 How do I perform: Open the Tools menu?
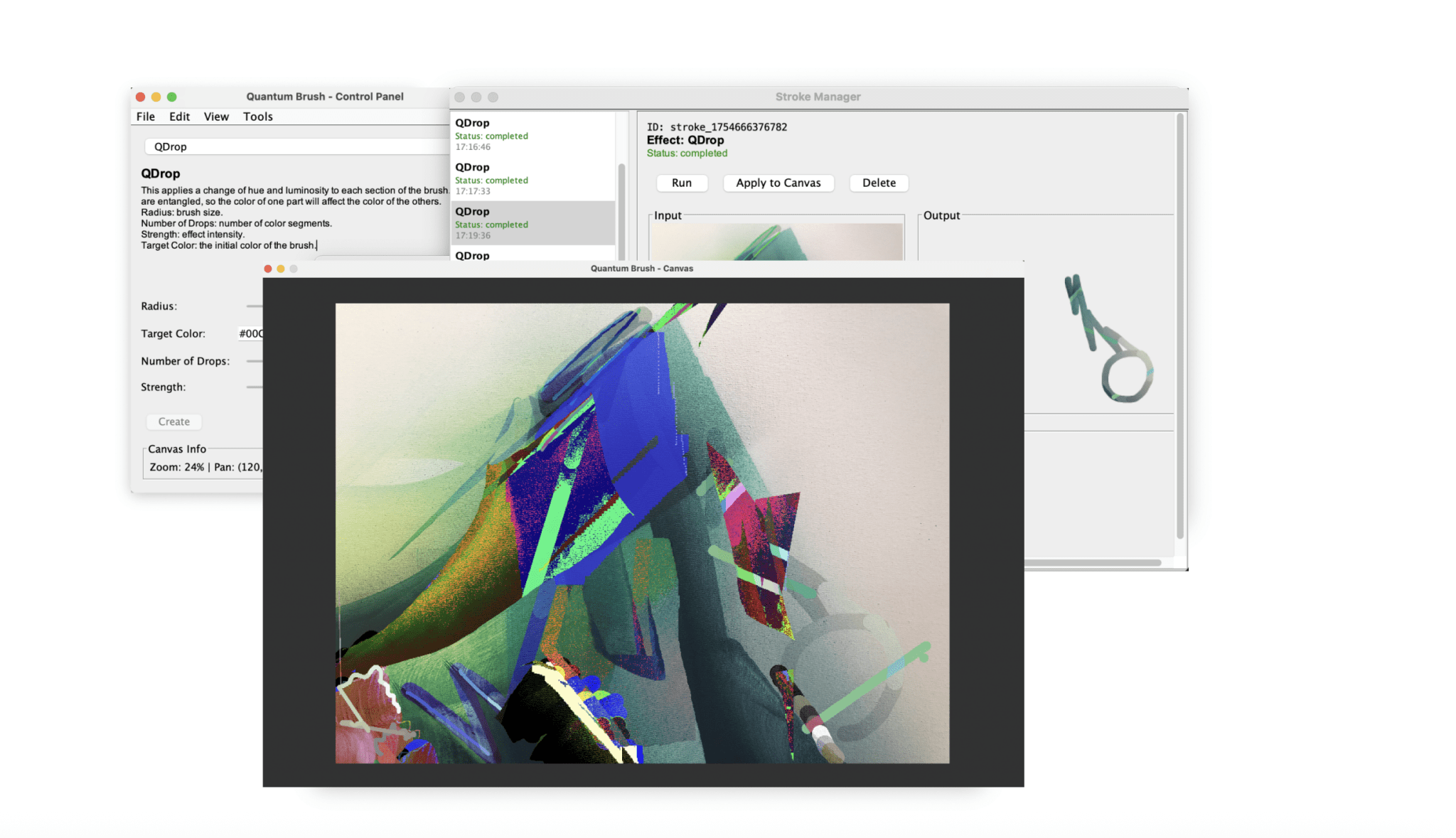pos(257,117)
